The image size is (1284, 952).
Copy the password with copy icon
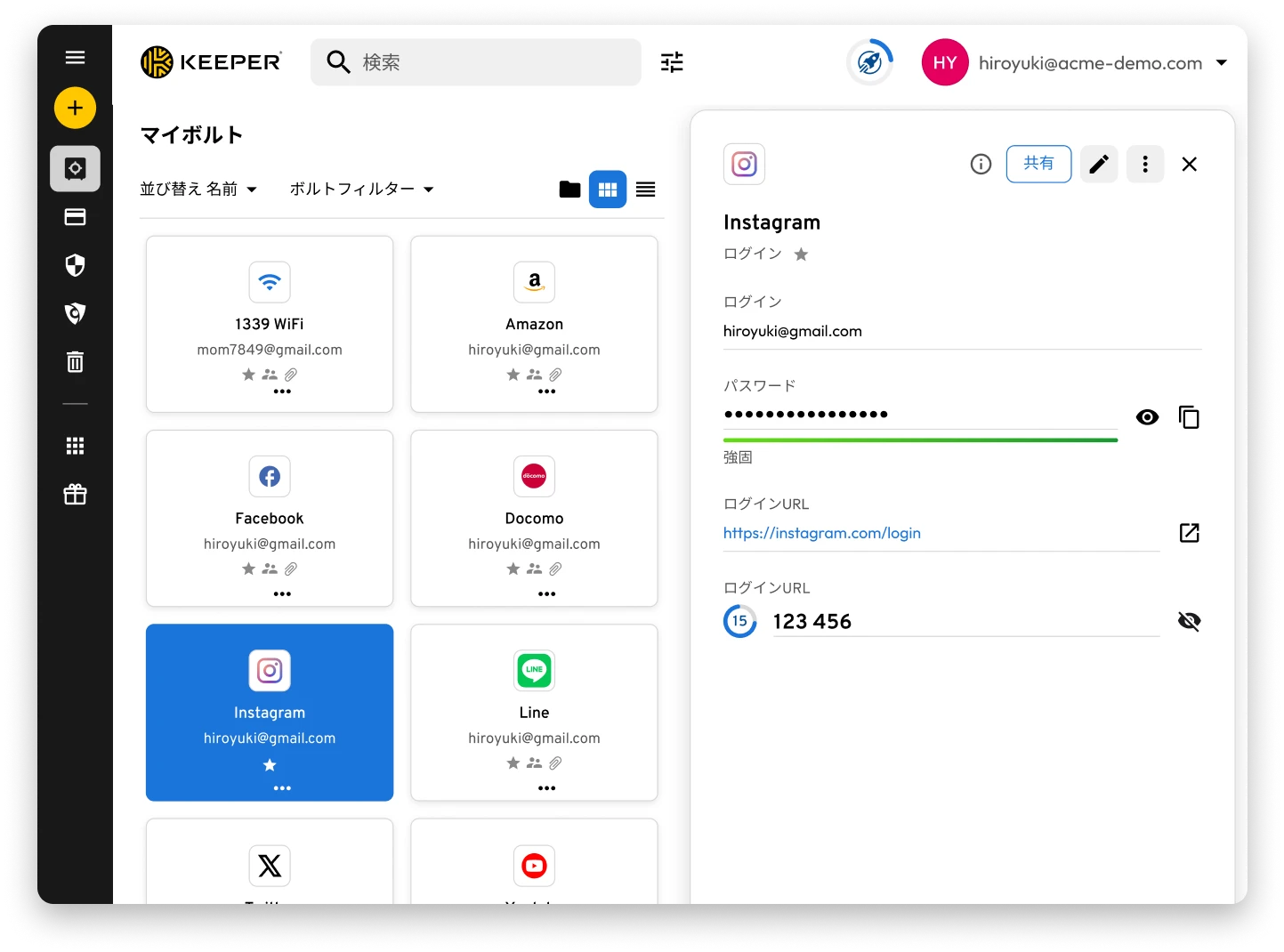click(1189, 417)
